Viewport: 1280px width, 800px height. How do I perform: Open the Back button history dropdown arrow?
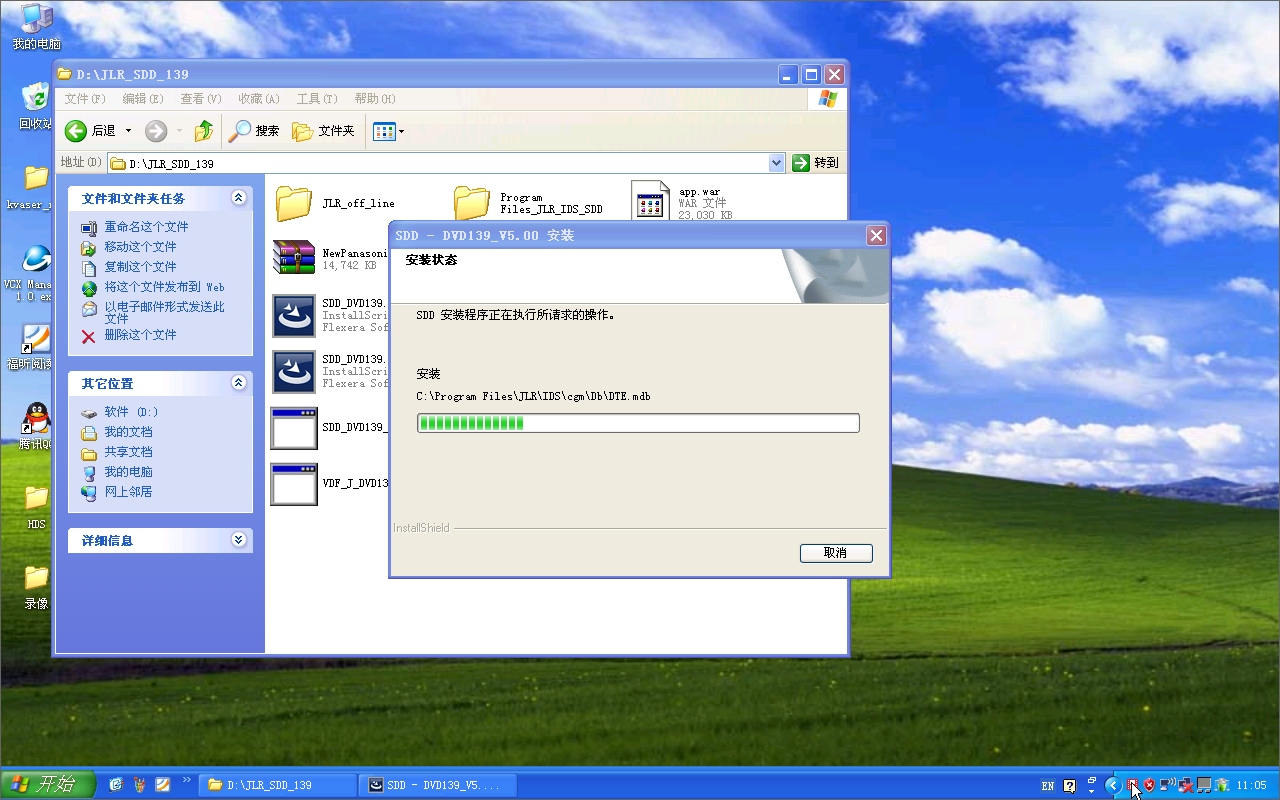point(128,131)
